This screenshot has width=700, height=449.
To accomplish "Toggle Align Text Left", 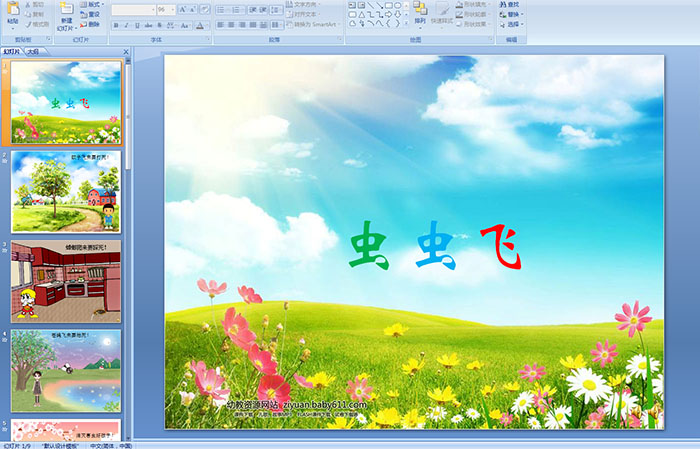I will click(221, 25).
